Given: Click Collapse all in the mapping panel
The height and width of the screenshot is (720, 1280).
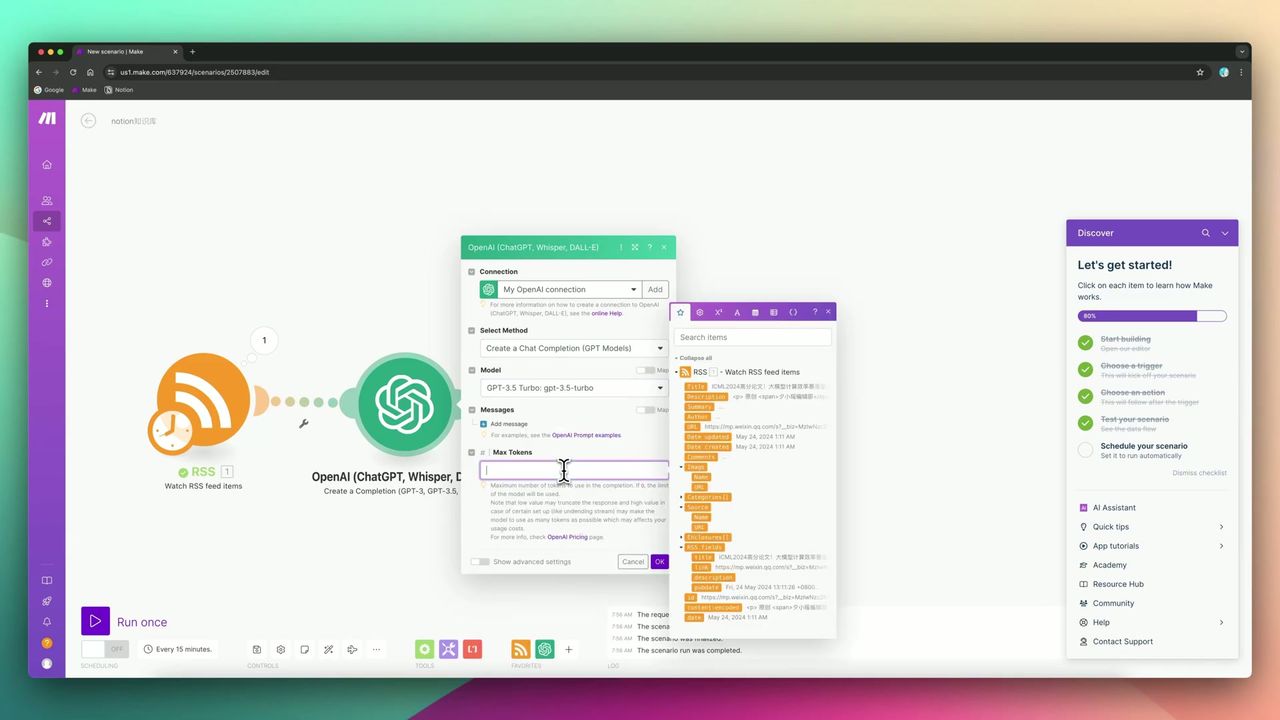Looking at the screenshot, I should [x=694, y=357].
